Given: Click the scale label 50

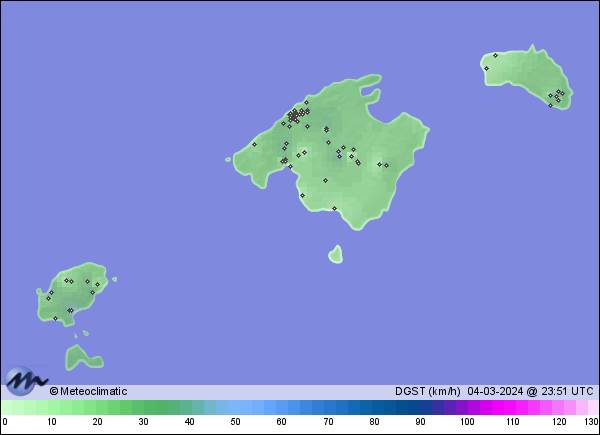Looking at the screenshot, I should pos(235,422).
